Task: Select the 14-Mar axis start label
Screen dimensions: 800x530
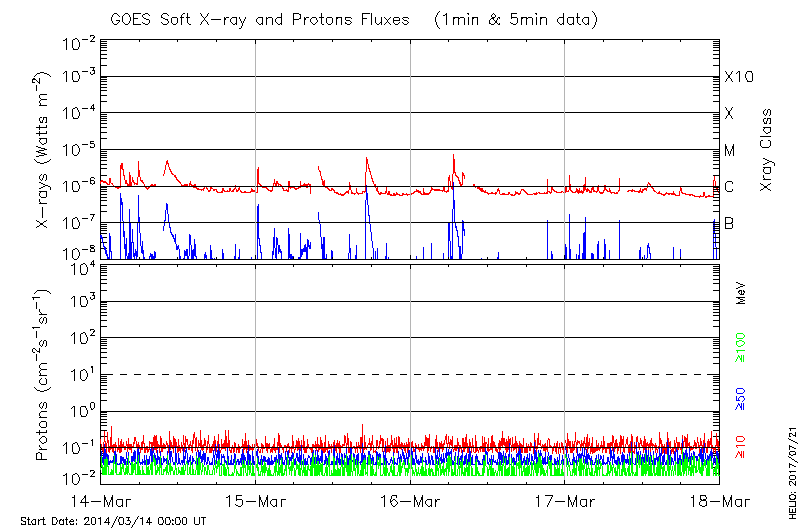Action: tap(102, 500)
